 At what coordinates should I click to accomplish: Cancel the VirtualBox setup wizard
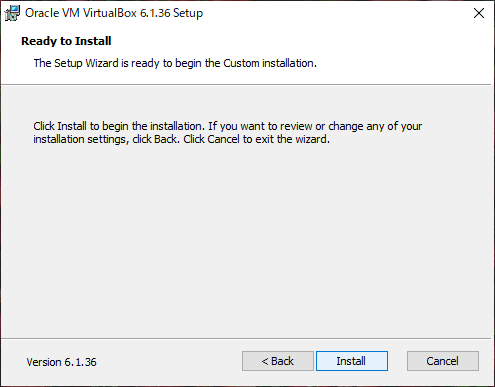(443, 361)
